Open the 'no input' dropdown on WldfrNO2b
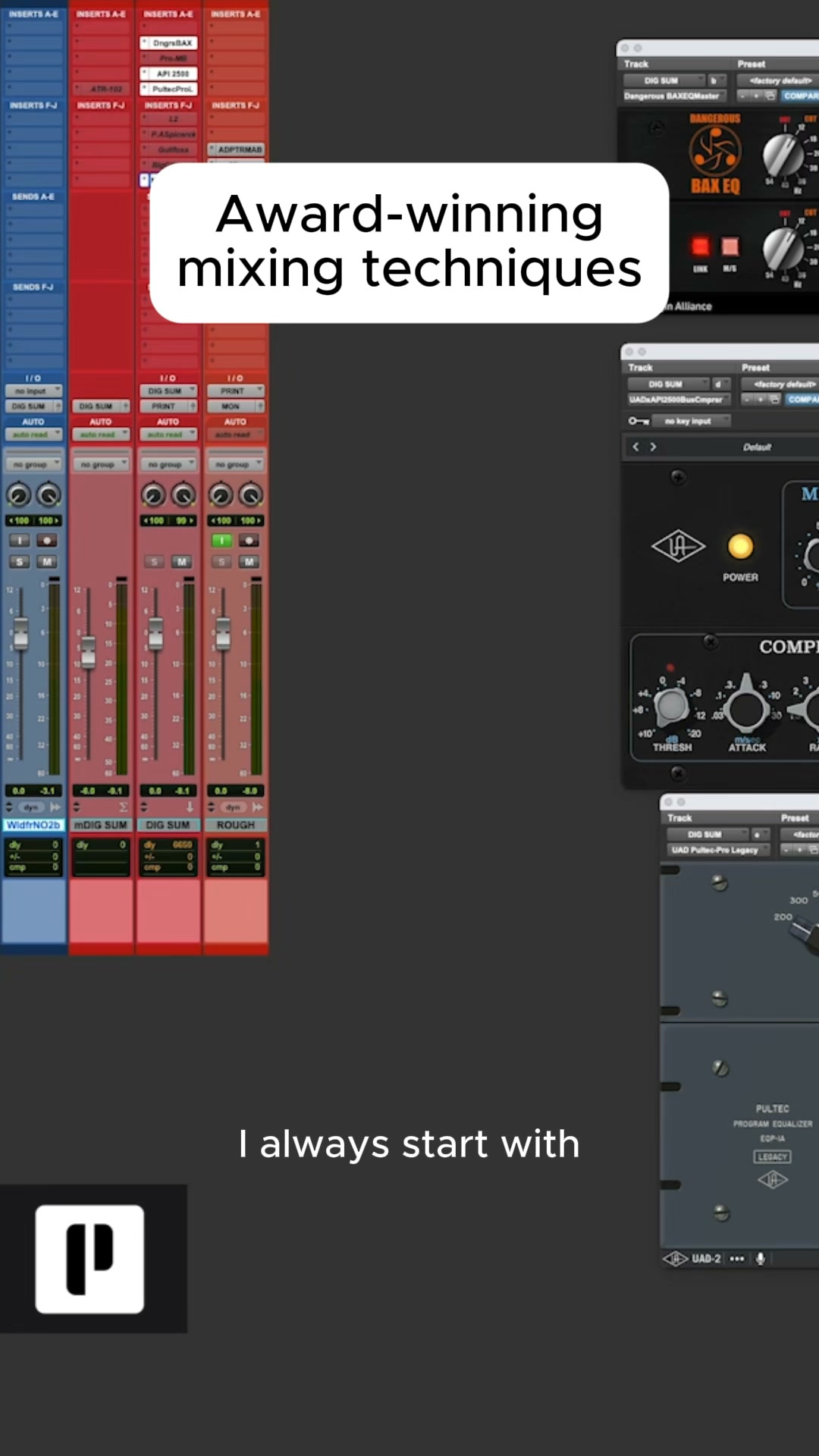Viewport: 819px width, 1456px height. coord(33,391)
